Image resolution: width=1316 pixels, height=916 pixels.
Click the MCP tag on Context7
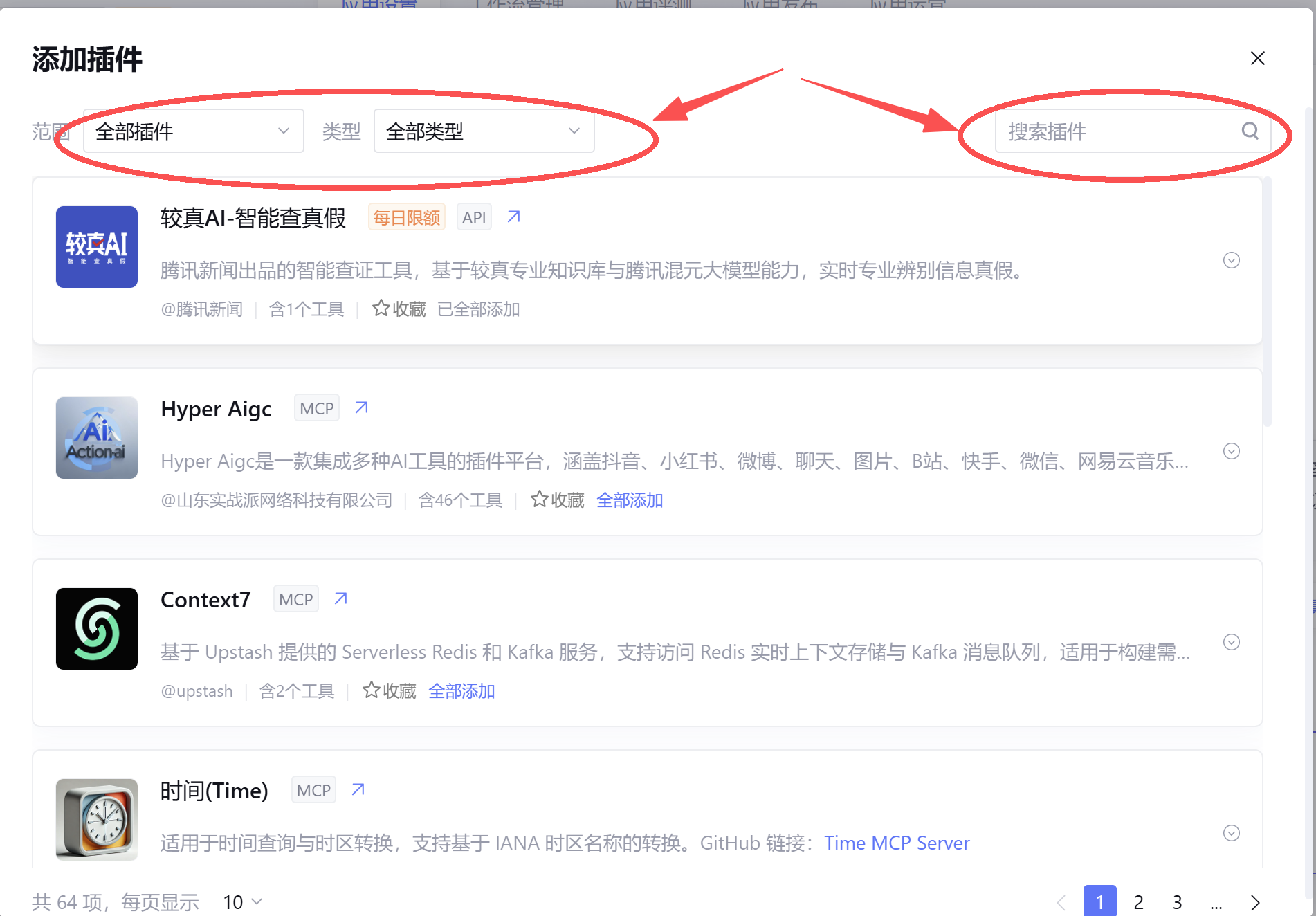[296, 599]
